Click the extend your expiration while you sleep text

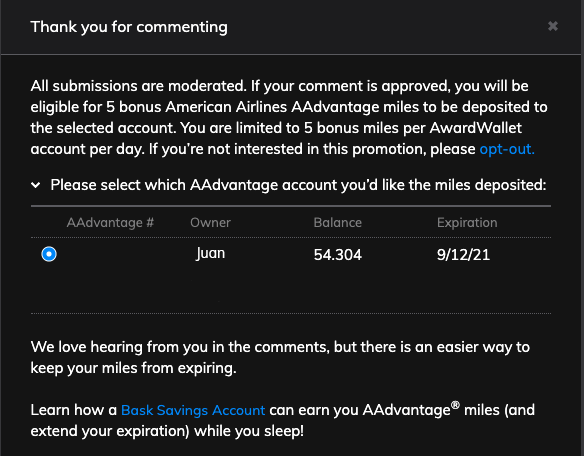point(167,431)
